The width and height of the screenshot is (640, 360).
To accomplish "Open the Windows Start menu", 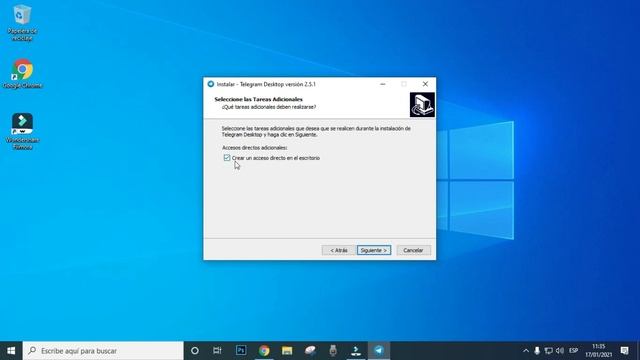I will (x=11, y=351).
